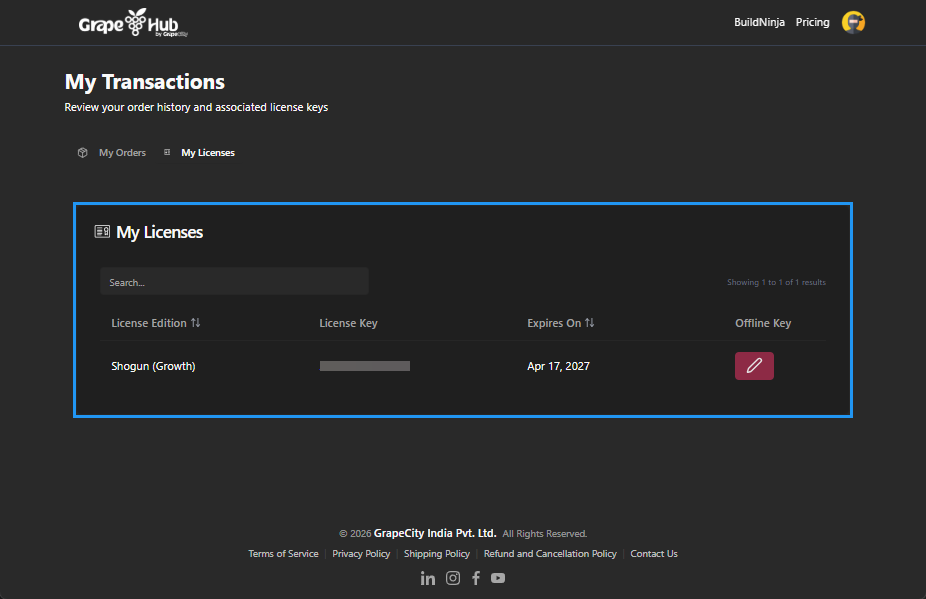Open YouTube via footer icon
The height and width of the screenshot is (599, 926).
tap(498, 578)
